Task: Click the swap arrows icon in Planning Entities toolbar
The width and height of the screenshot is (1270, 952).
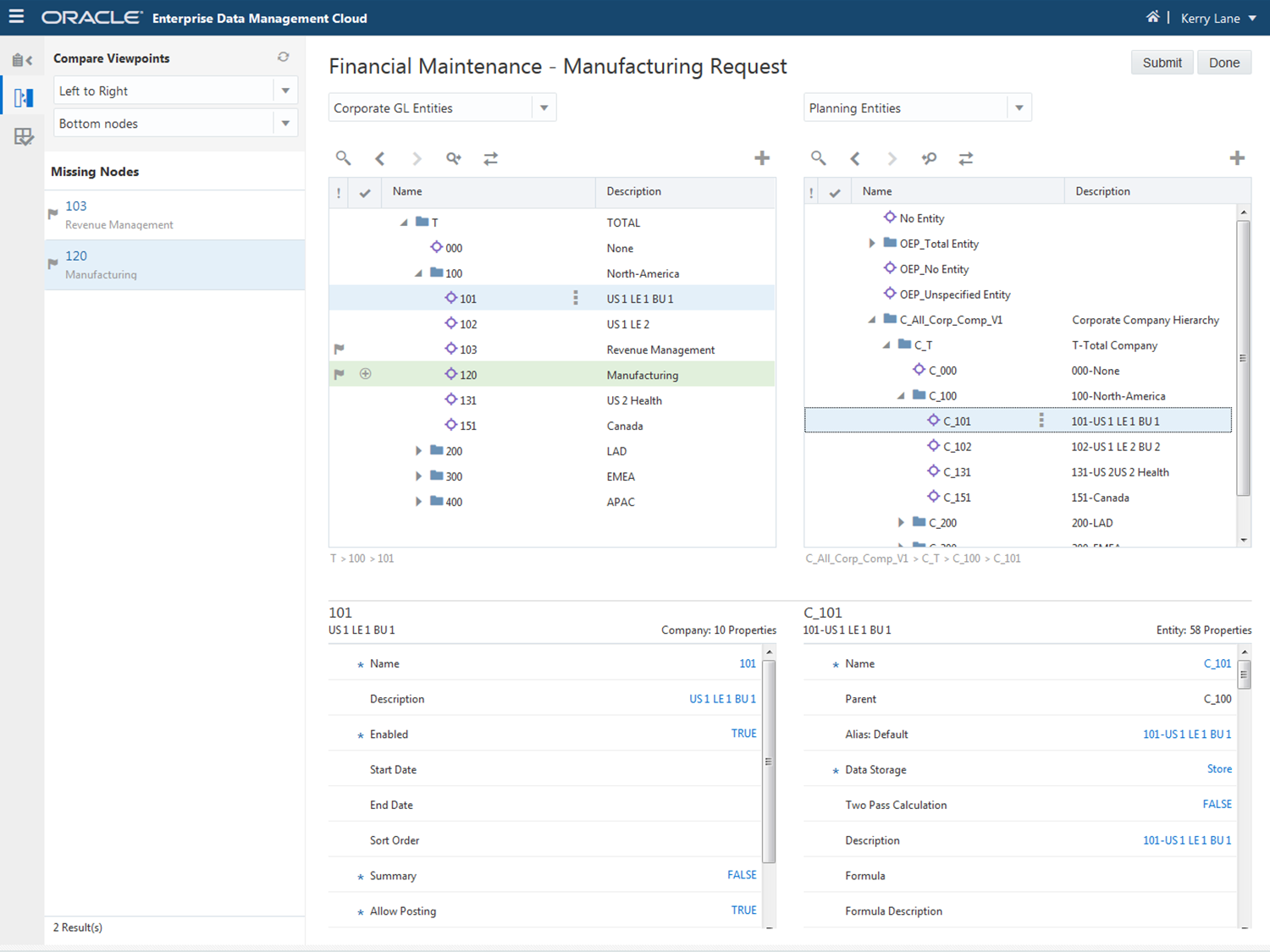Action: pyautogui.click(x=966, y=158)
